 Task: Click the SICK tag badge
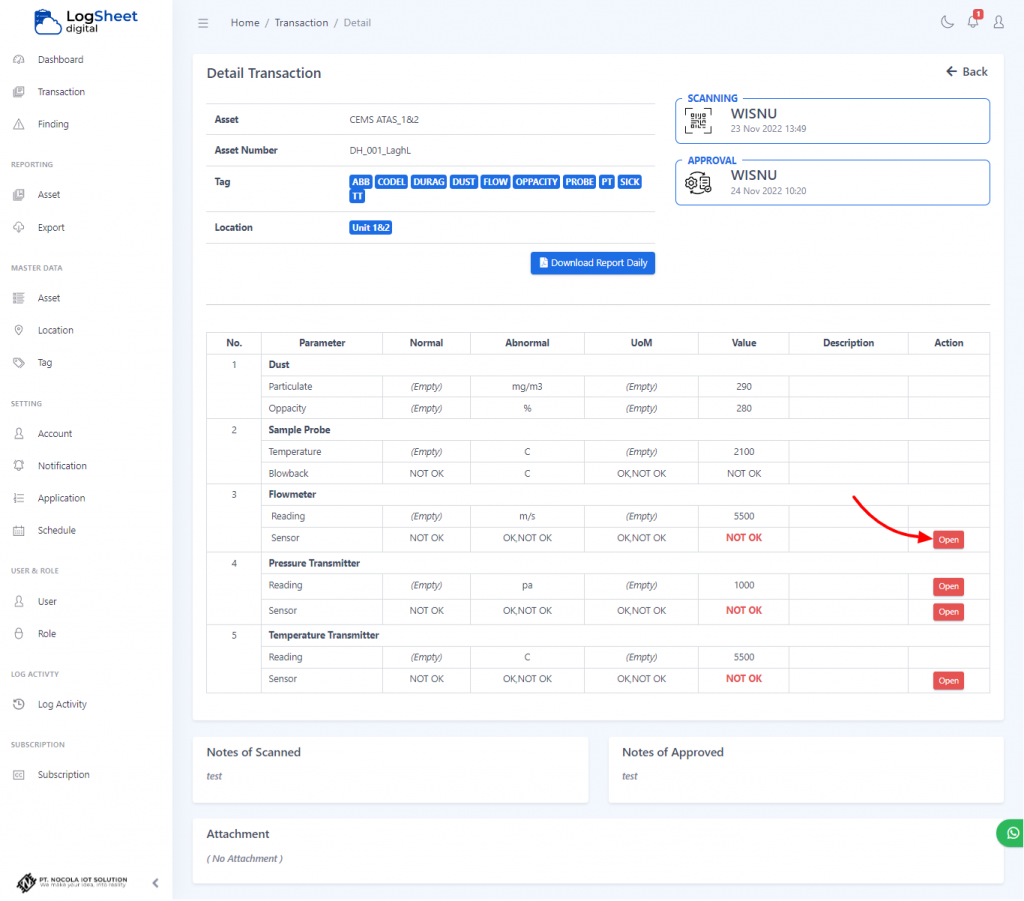[x=630, y=182]
